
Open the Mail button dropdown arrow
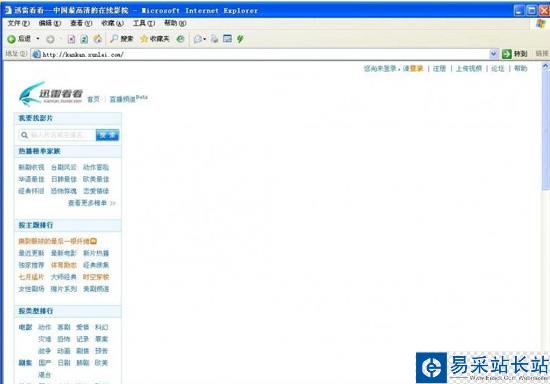[x=204, y=39]
